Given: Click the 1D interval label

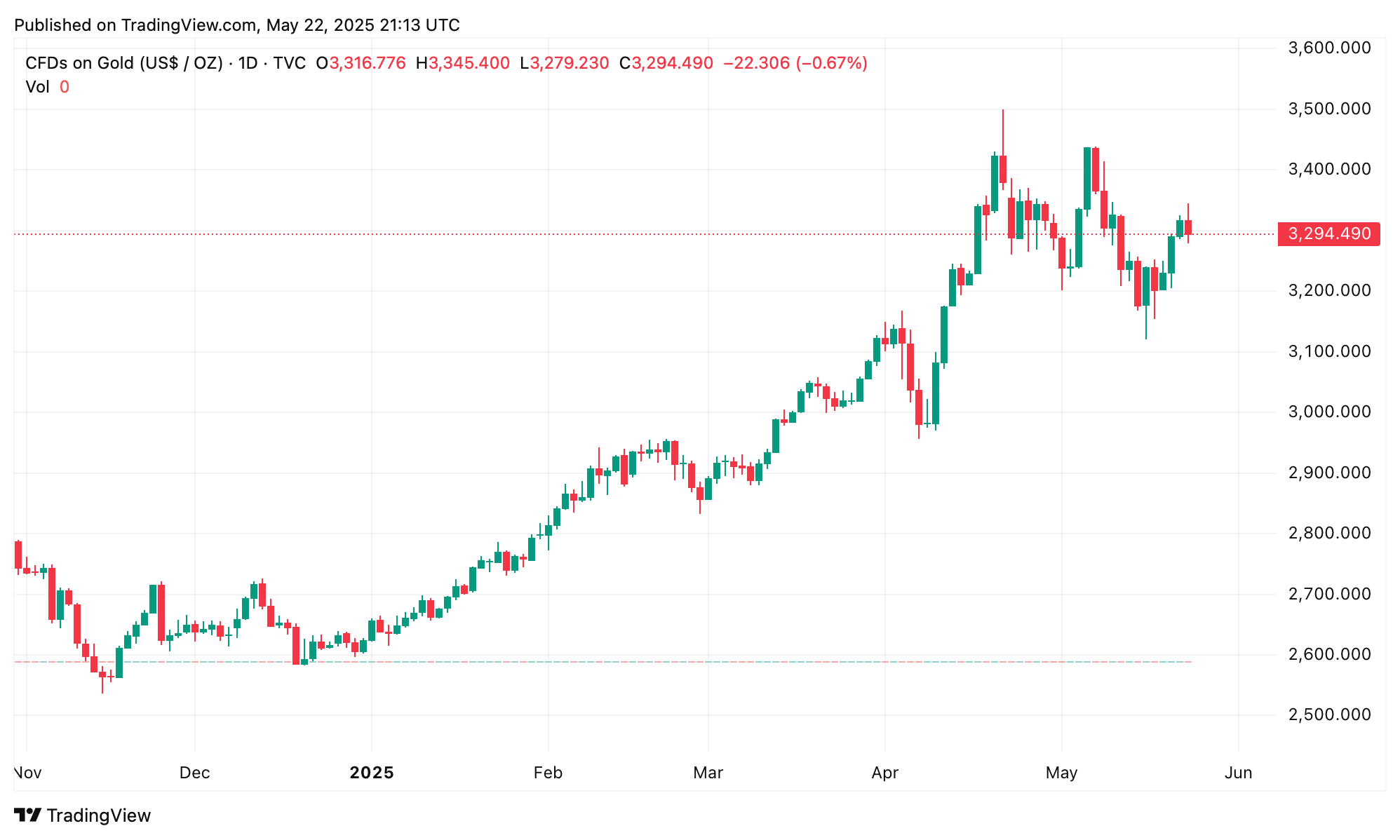Looking at the screenshot, I should click(x=248, y=63).
